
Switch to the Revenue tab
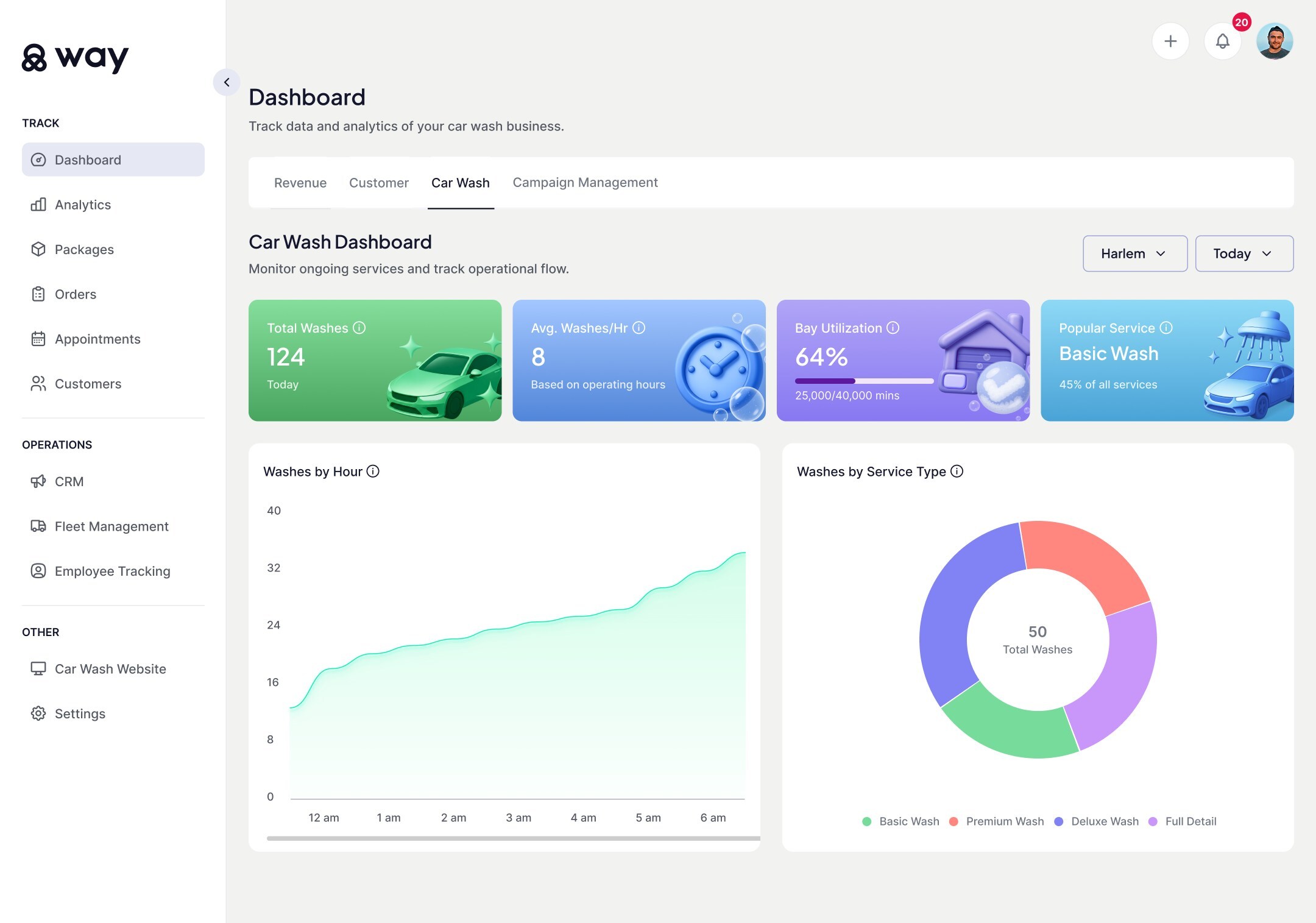pyautogui.click(x=300, y=182)
